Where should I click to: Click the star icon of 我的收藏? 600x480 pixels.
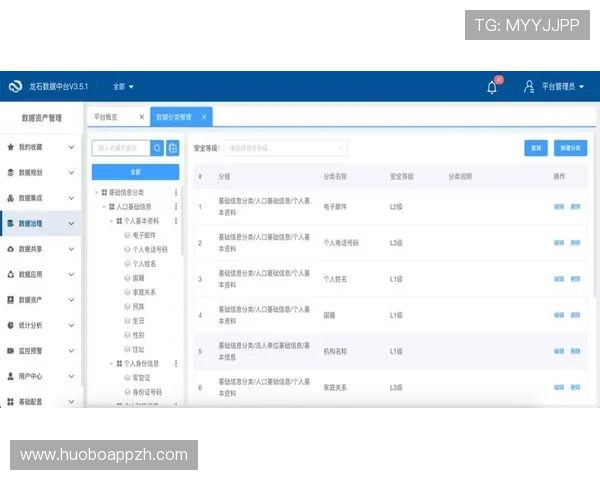click(x=11, y=147)
